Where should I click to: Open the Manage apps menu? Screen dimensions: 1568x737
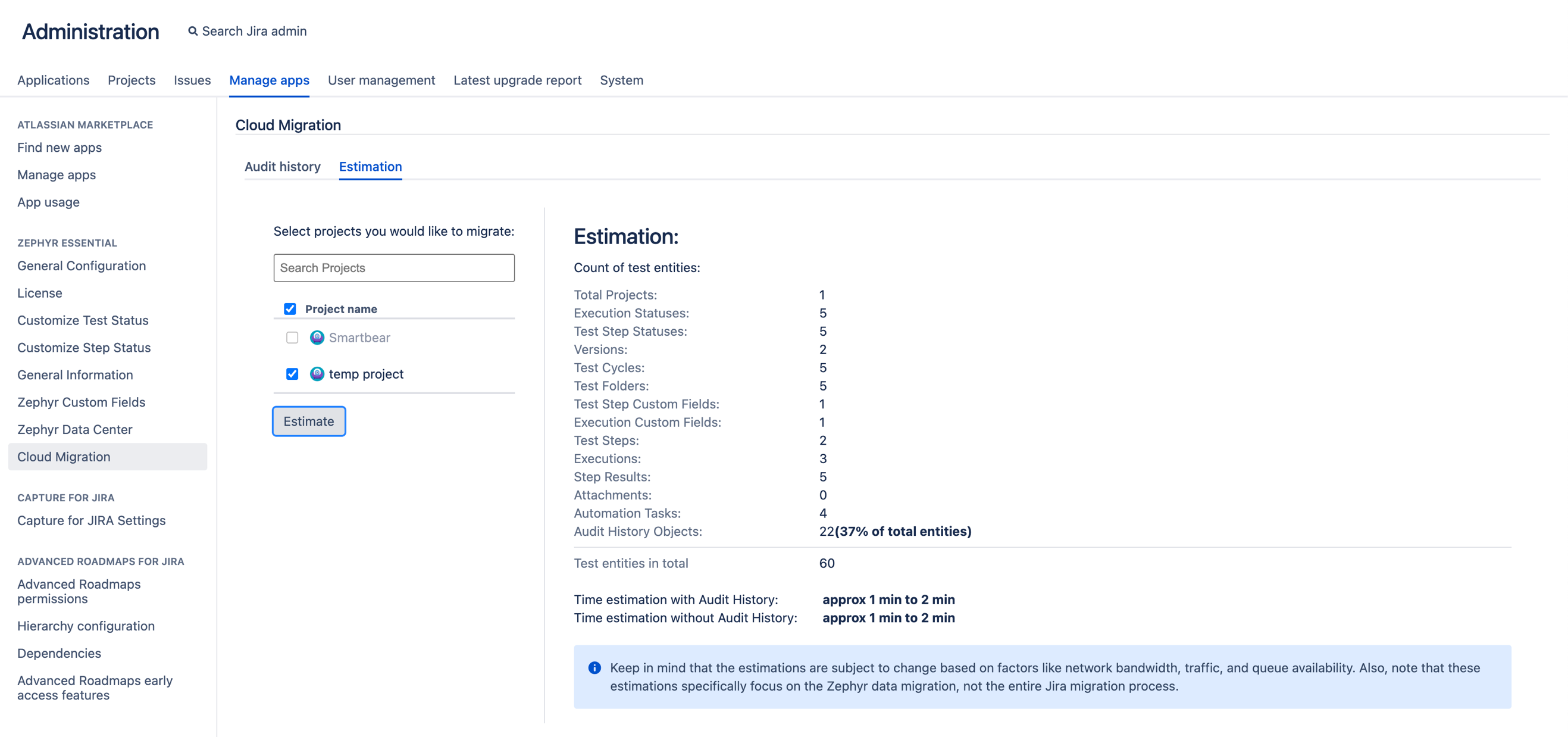coord(269,80)
